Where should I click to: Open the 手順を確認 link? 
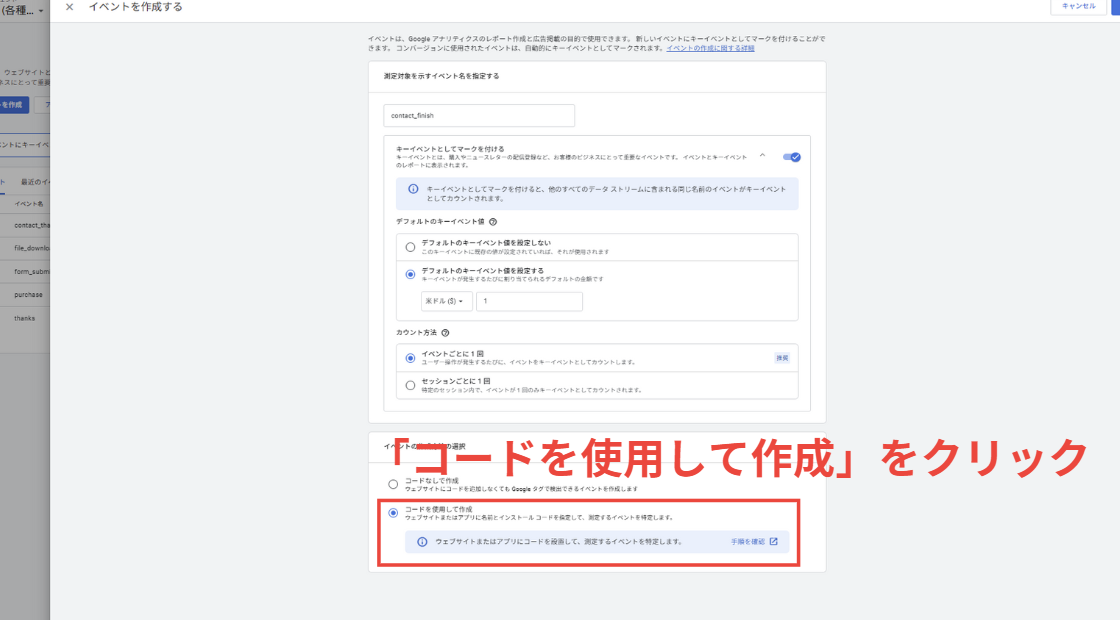(747, 542)
